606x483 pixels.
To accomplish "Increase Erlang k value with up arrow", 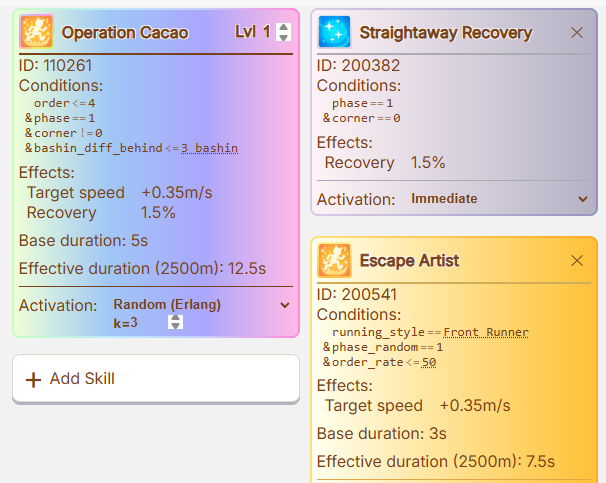I will point(175,318).
